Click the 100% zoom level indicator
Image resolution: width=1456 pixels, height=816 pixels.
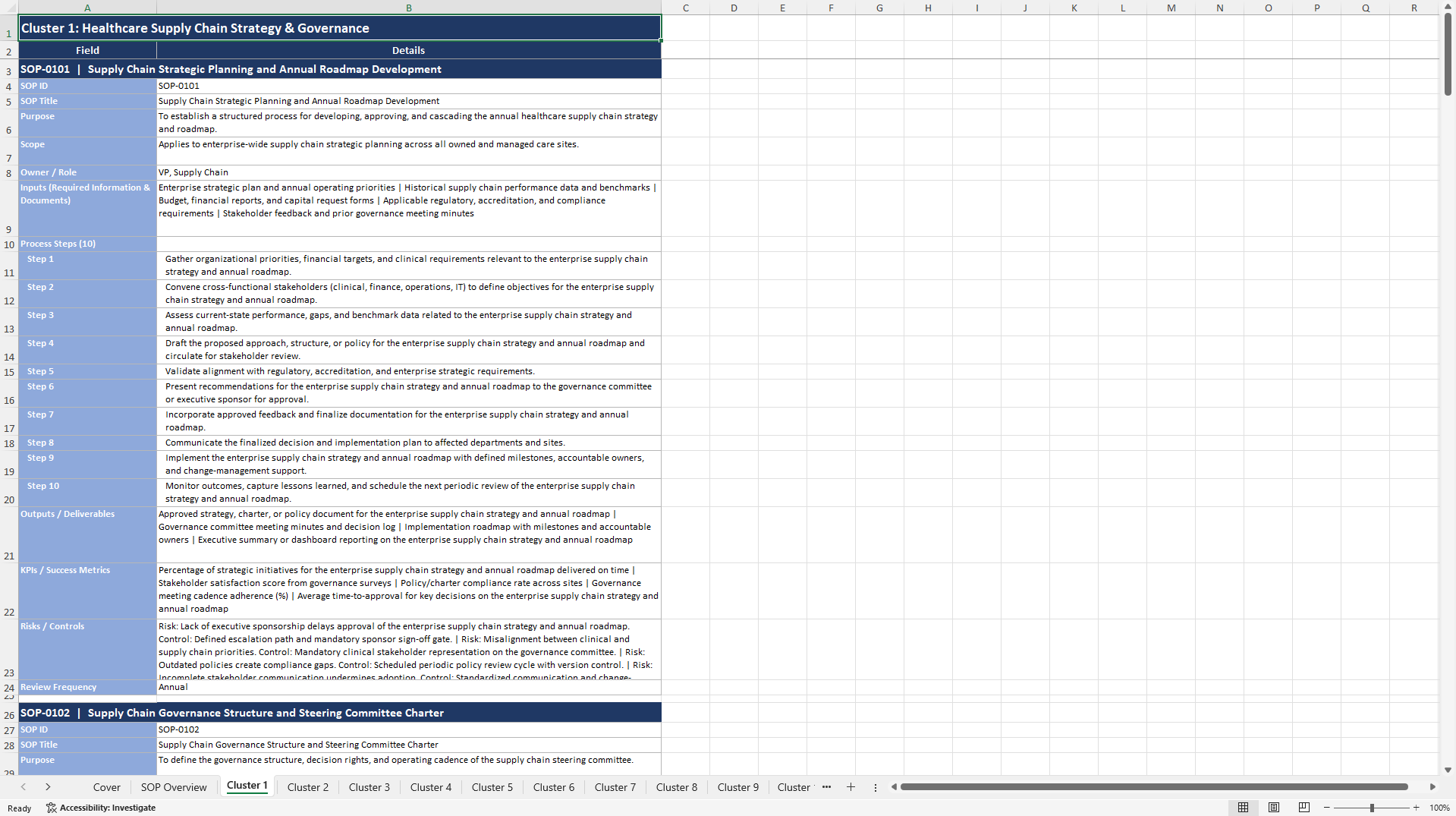pos(1439,808)
